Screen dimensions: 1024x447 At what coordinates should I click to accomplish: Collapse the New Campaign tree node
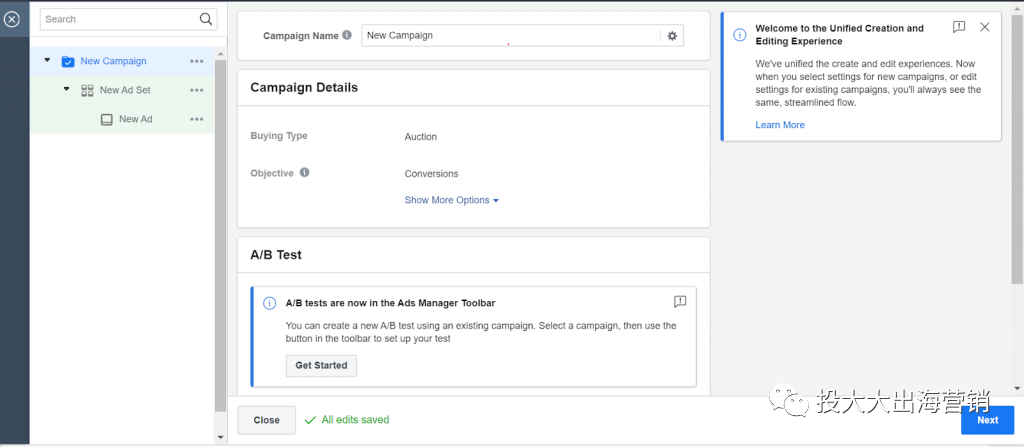tap(47, 61)
